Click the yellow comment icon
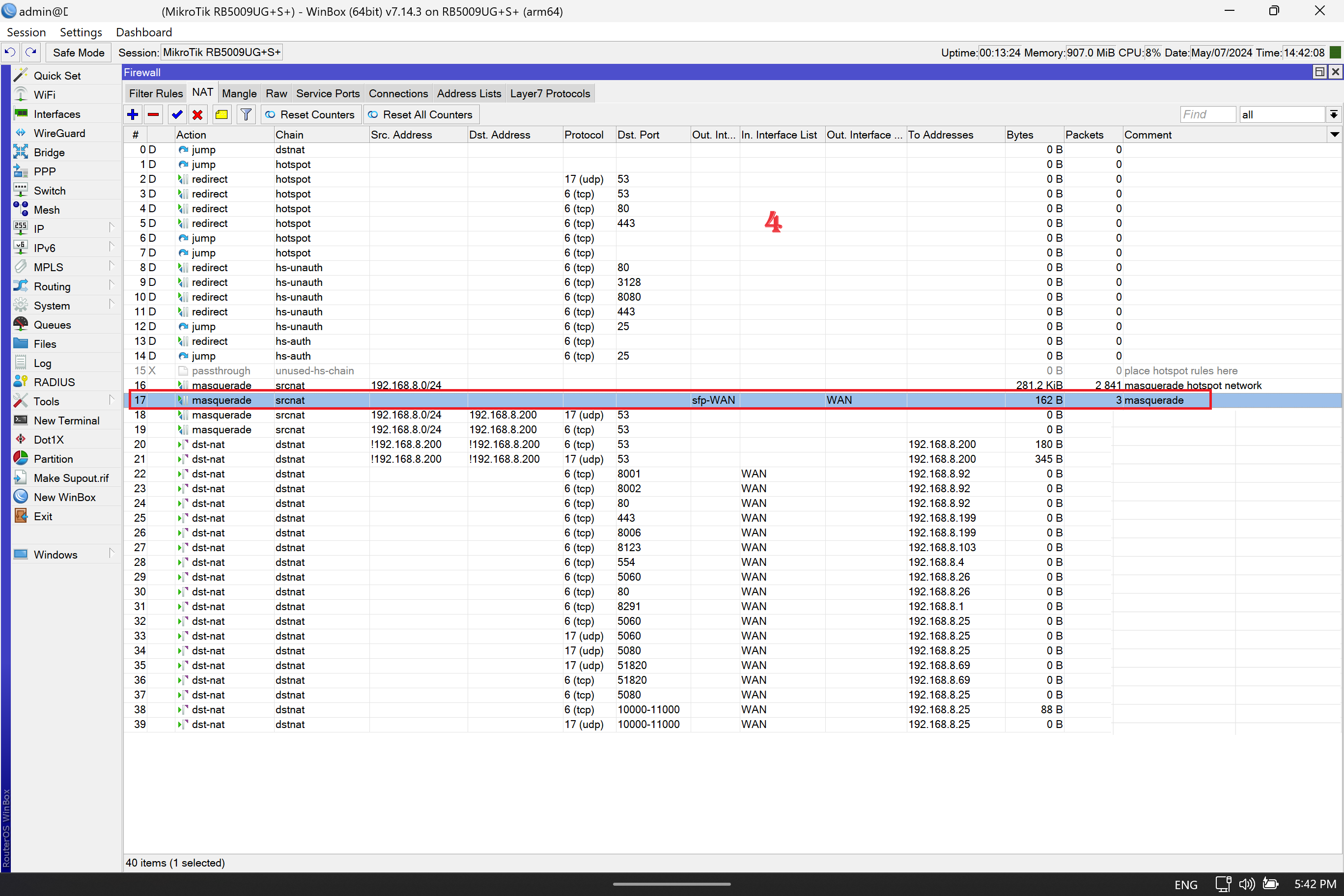This screenshot has width=1344, height=896. 222,114
